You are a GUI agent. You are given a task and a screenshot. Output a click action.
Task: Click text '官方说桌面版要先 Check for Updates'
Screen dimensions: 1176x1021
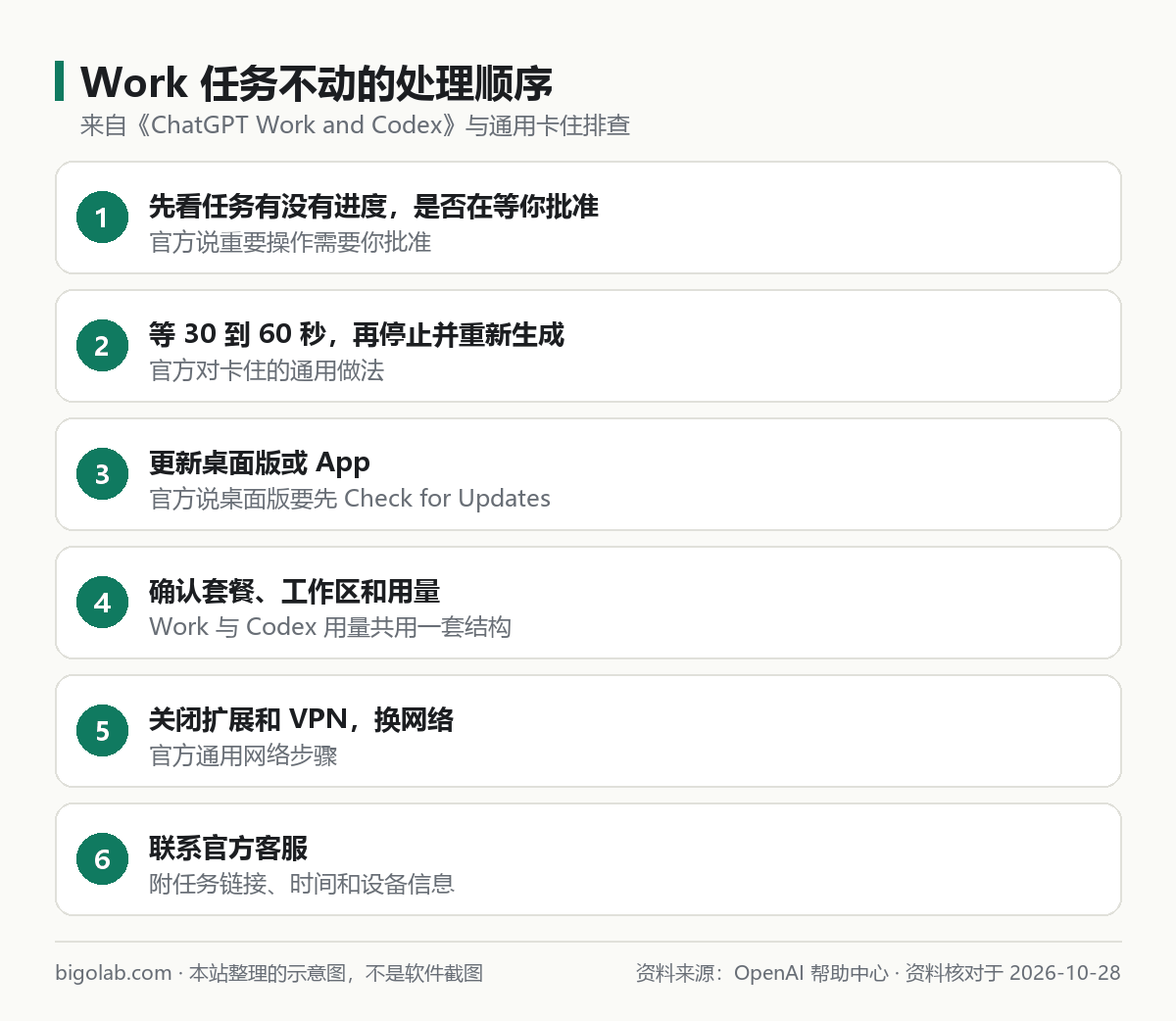click(x=350, y=499)
